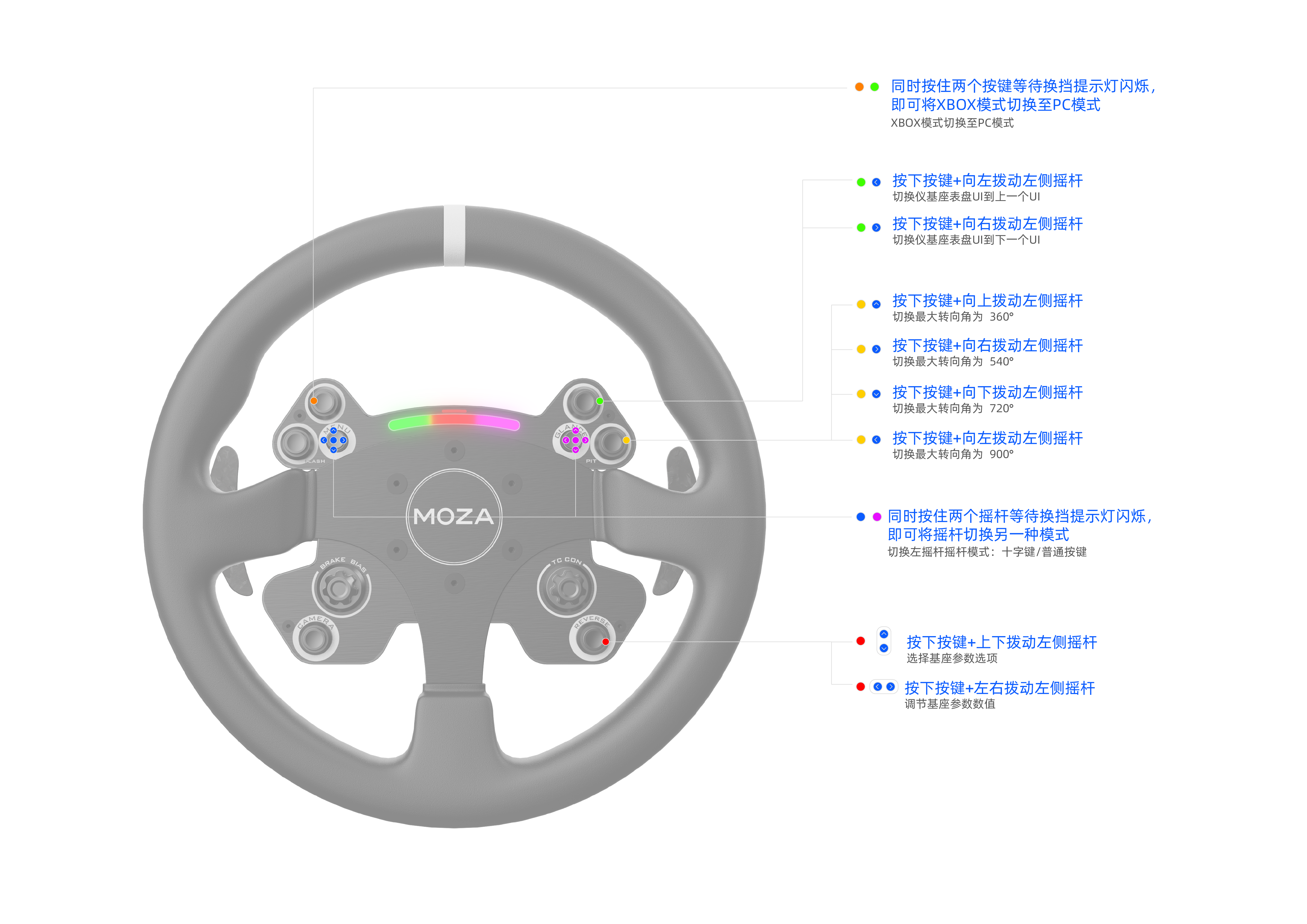Click the white center stripe atop the rim
The image size is (1307, 924).
(x=454, y=235)
